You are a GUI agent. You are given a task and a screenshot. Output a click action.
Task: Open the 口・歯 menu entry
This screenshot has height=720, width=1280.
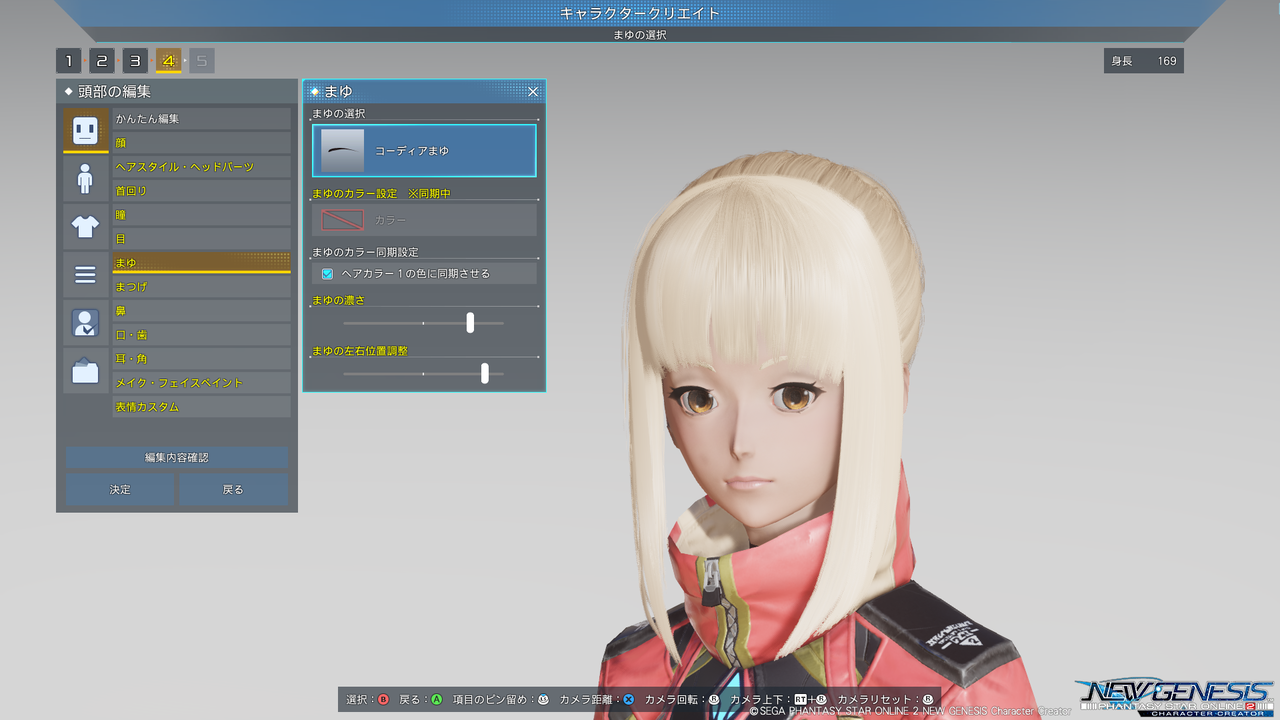pos(202,335)
